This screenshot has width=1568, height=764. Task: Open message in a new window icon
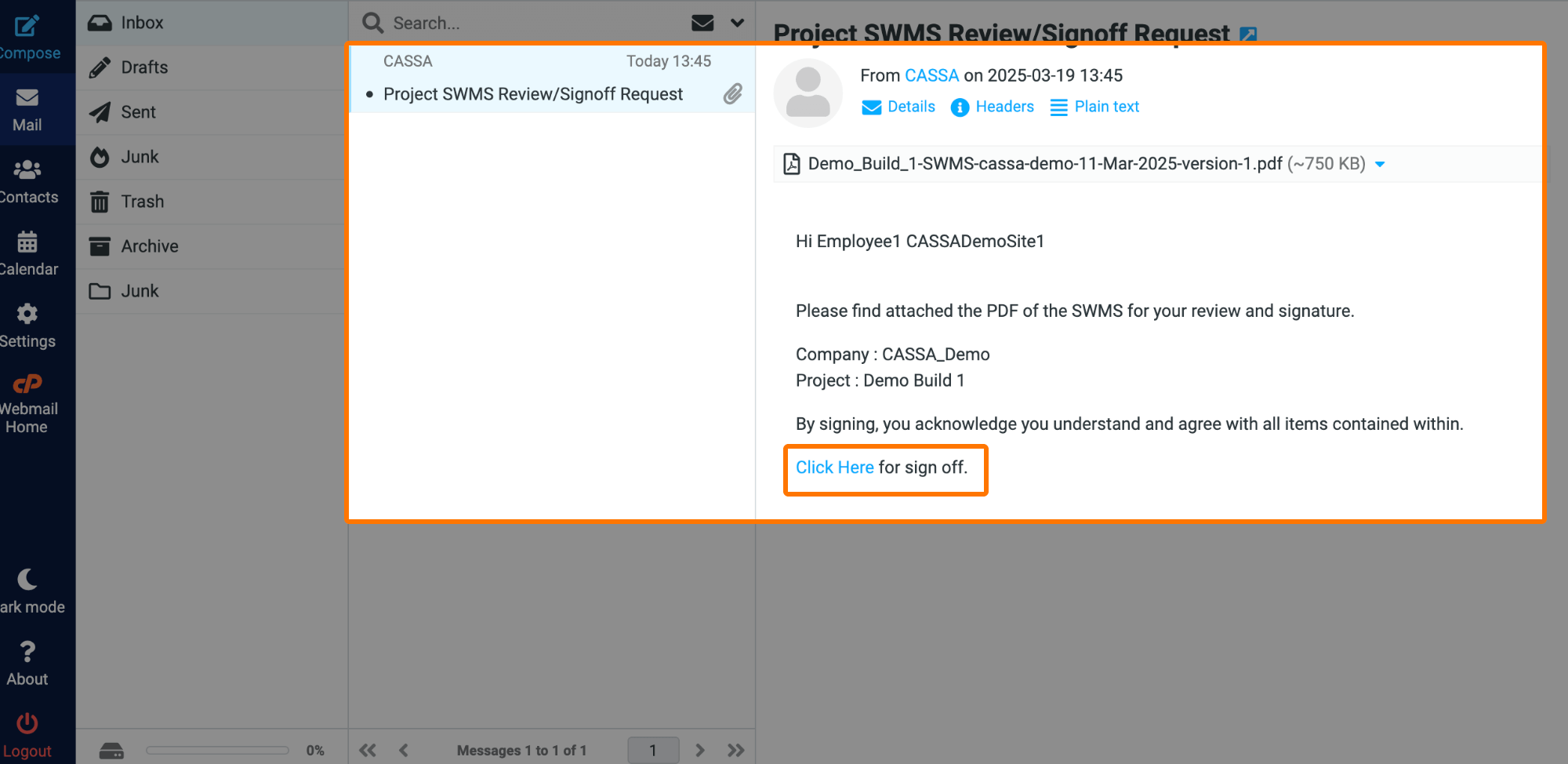pos(1248,34)
